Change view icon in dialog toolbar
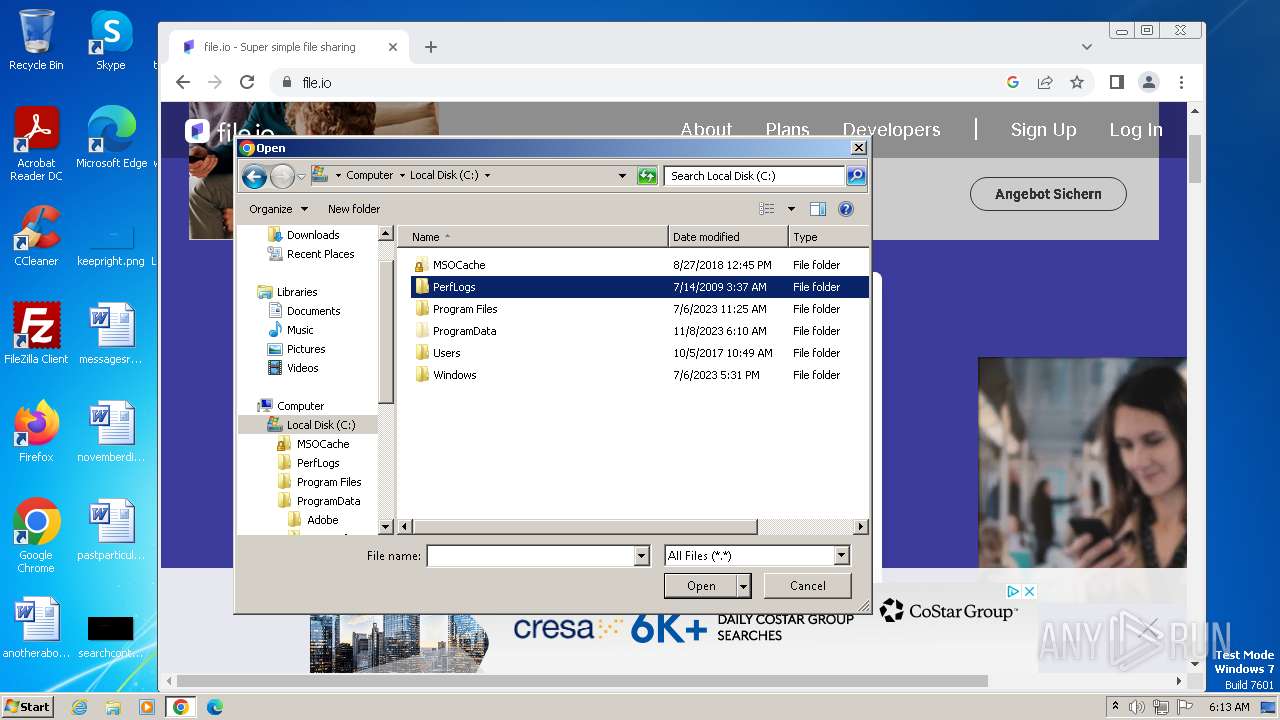Viewport: 1280px width, 720px height. coord(767,209)
